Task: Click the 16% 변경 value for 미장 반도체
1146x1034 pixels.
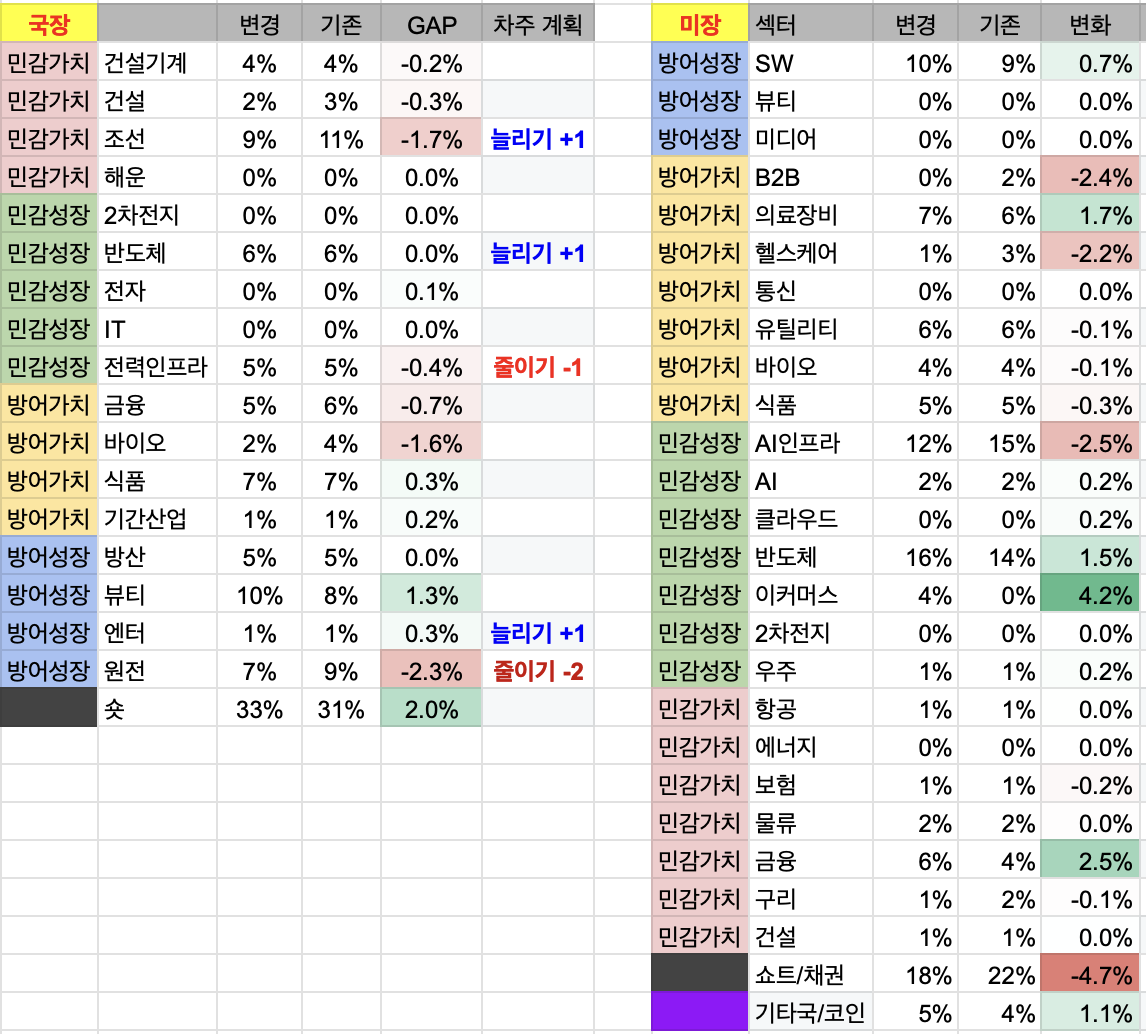Action: point(914,556)
